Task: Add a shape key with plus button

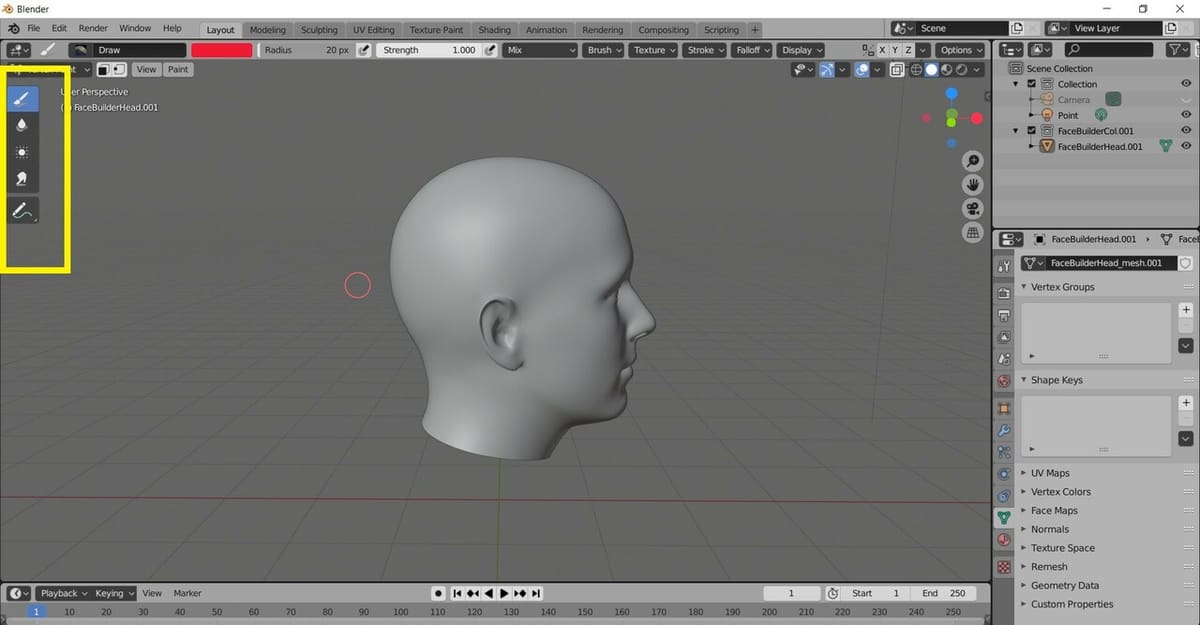Action: point(1186,402)
